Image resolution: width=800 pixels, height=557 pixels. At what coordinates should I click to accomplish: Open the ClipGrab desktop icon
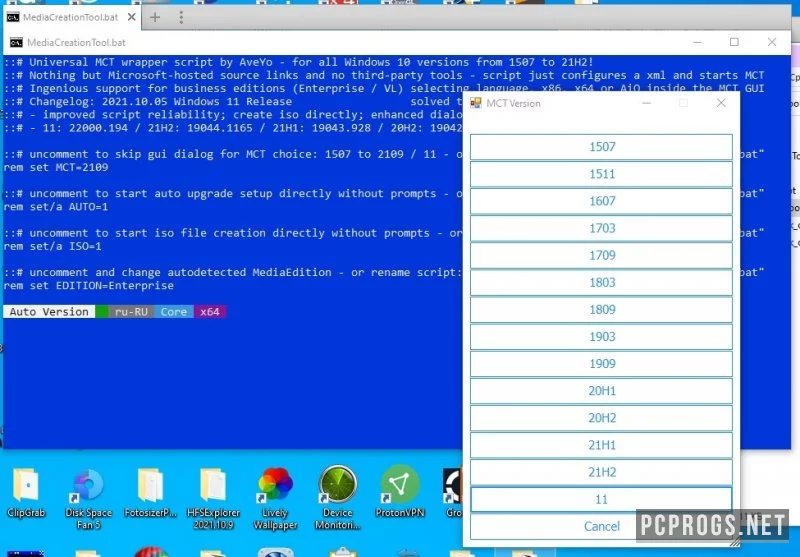point(26,492)
